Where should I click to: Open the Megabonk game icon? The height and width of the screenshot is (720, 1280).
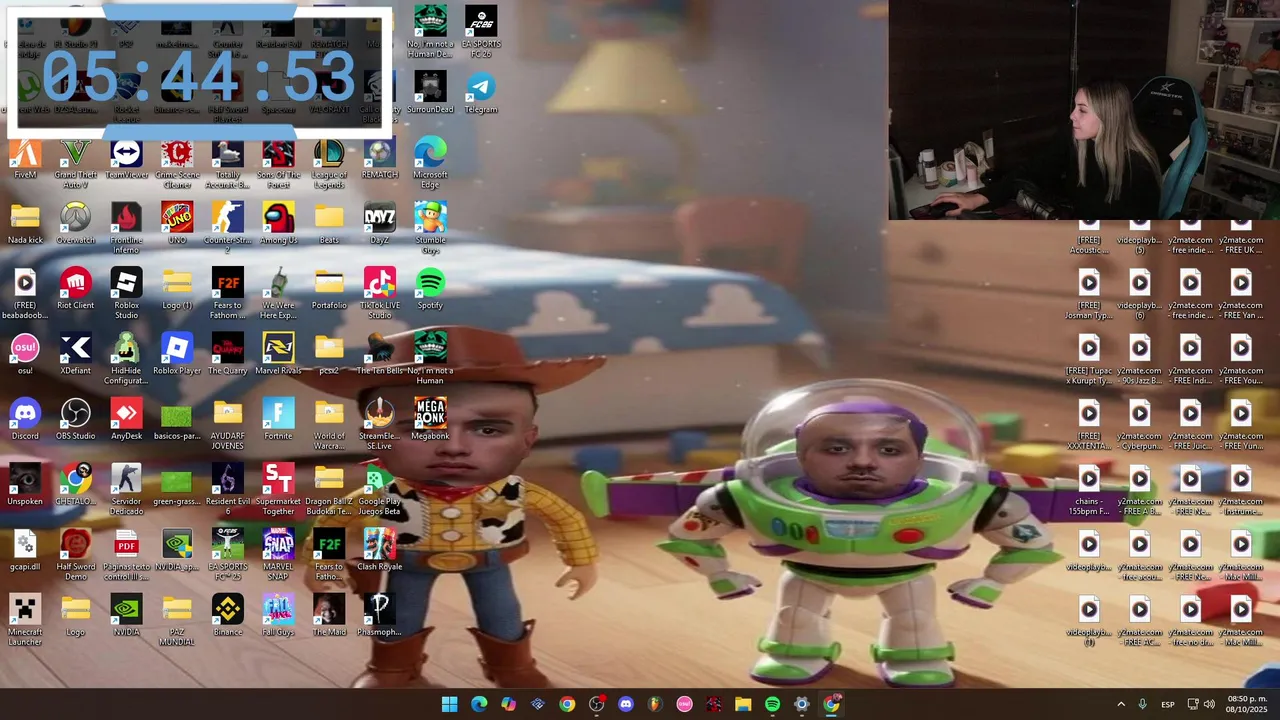pyautogui.click(x=430, y=420)
